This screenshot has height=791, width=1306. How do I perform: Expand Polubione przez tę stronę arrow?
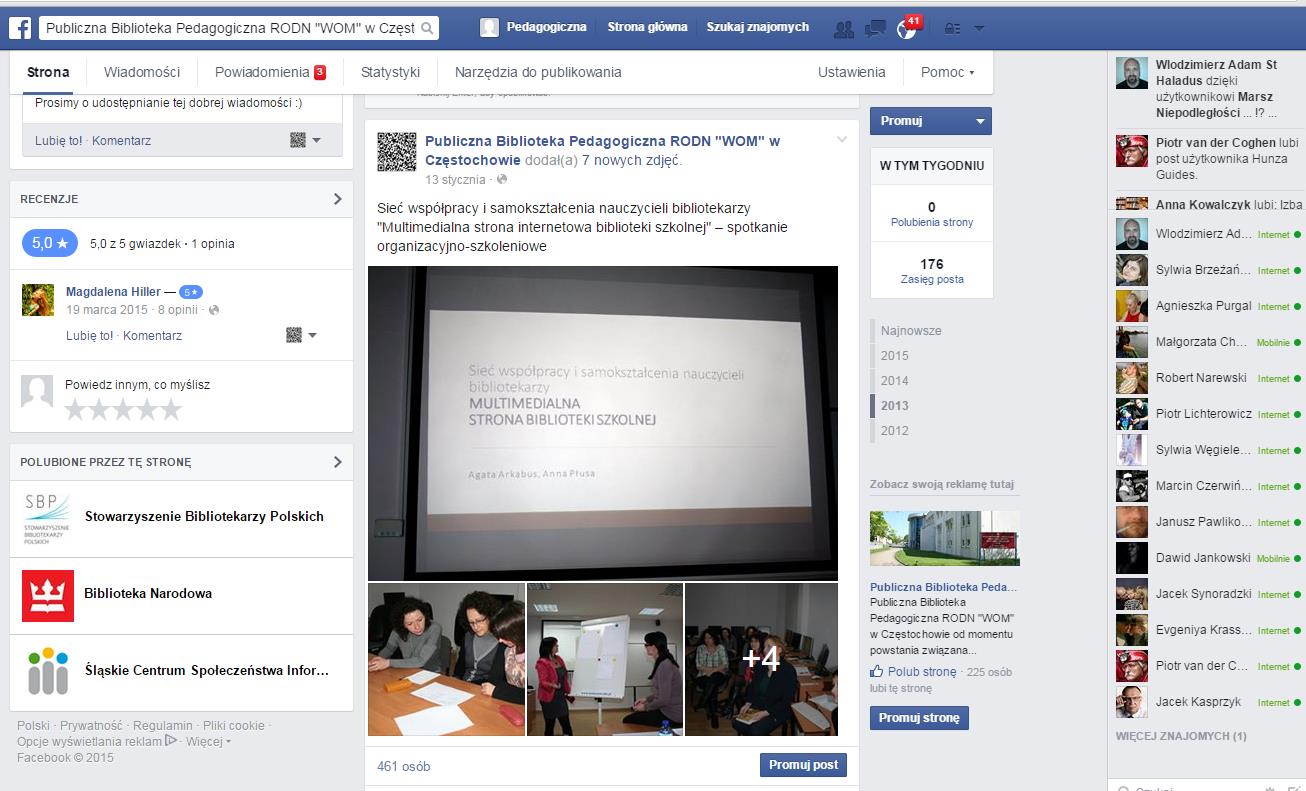(x=337, y=462)
